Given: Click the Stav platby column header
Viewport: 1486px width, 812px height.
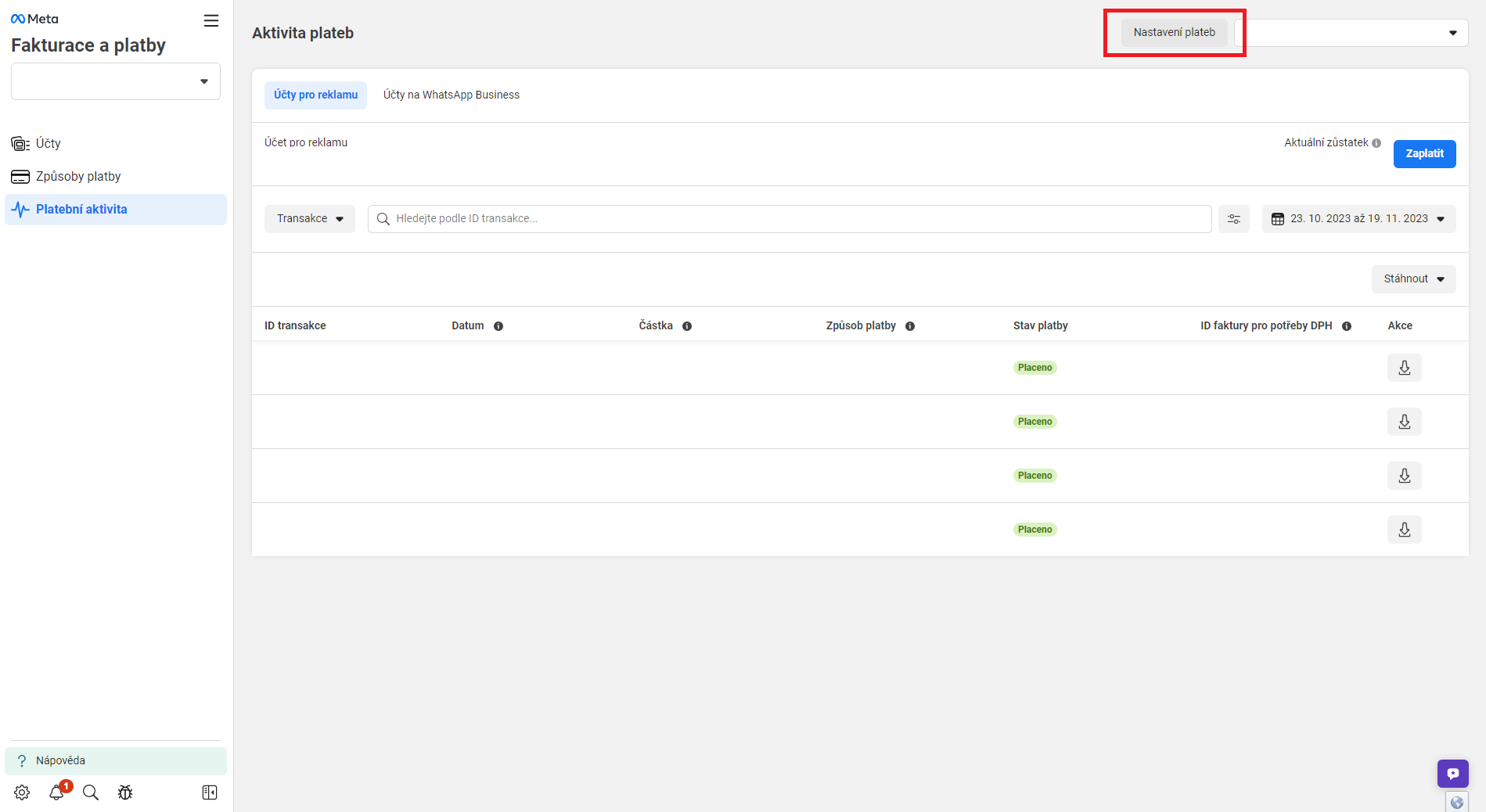Looking at the screenshot, I should 1040,325.
